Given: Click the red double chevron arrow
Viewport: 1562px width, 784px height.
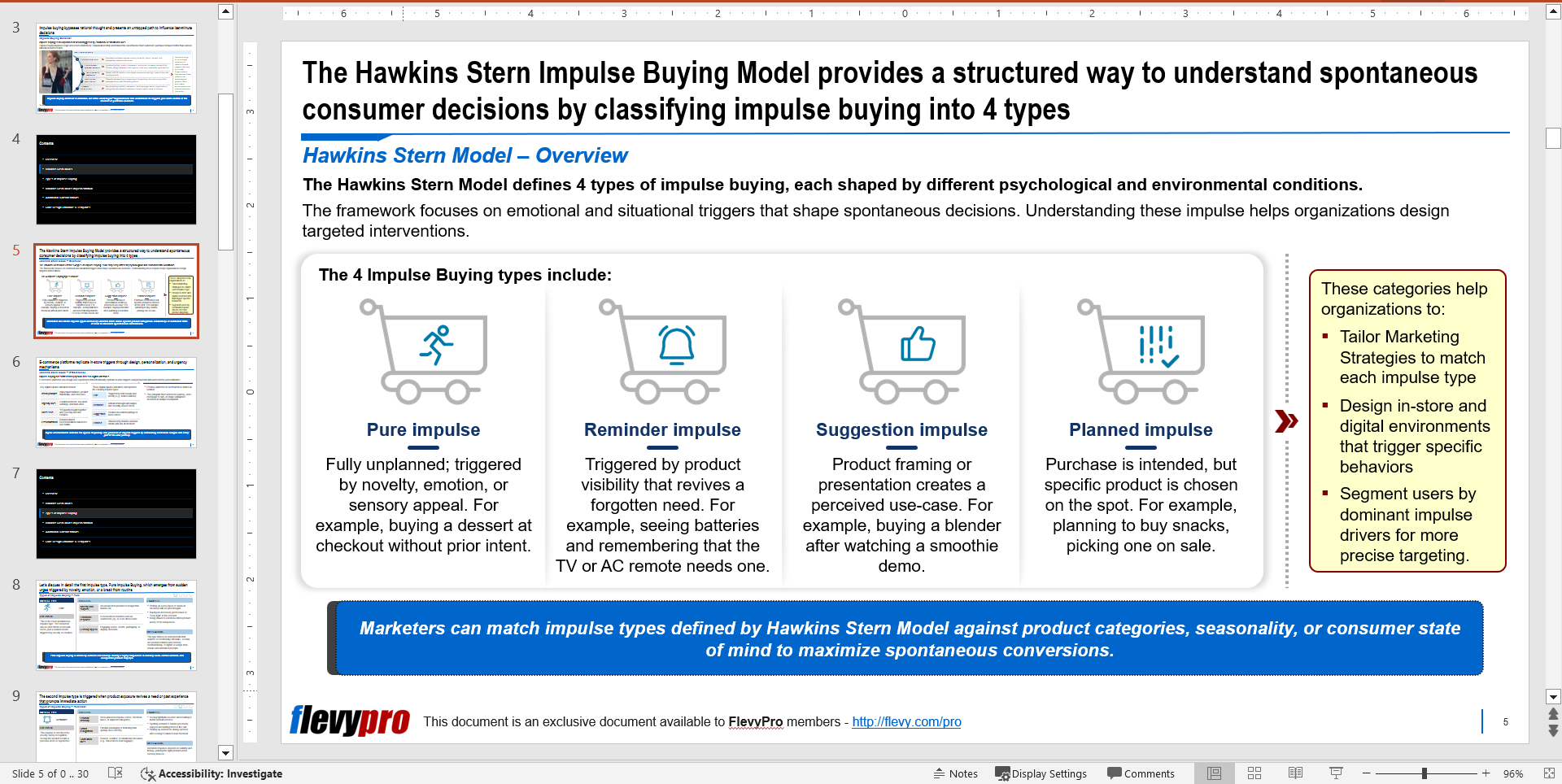Looking at the screenshot, I should (1286, 421).
